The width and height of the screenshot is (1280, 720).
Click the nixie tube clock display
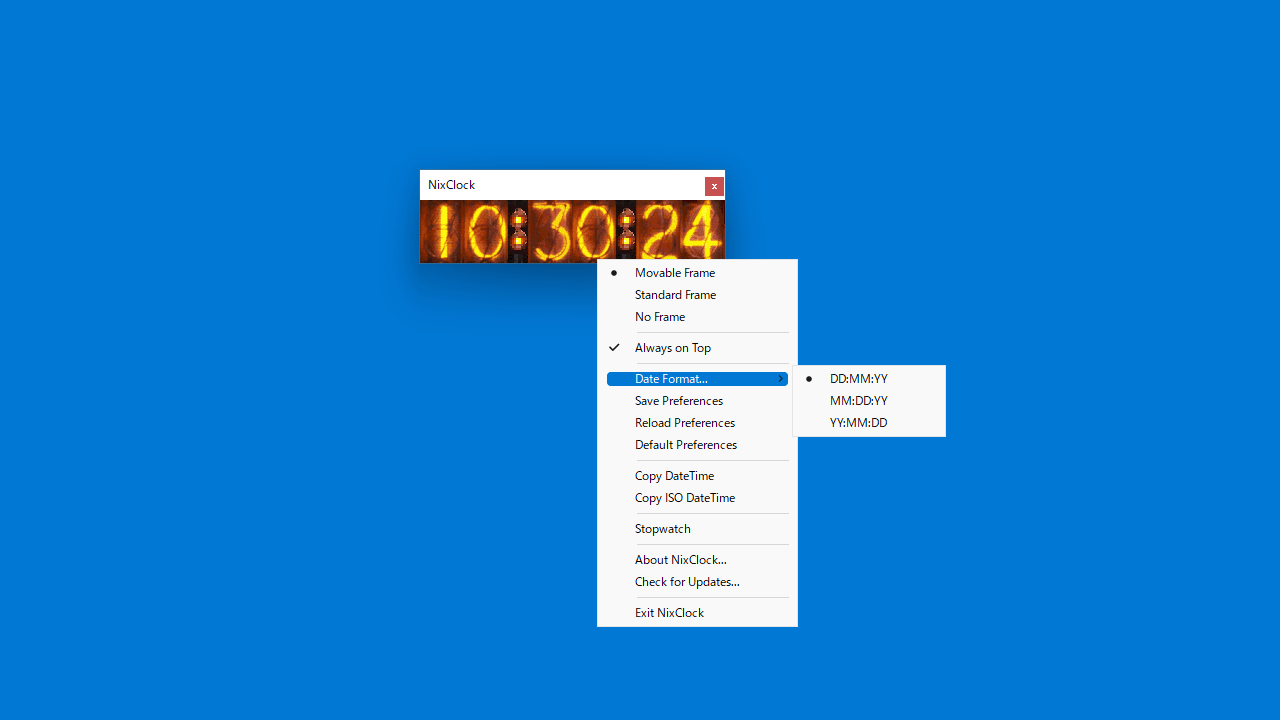click(572, 231)
